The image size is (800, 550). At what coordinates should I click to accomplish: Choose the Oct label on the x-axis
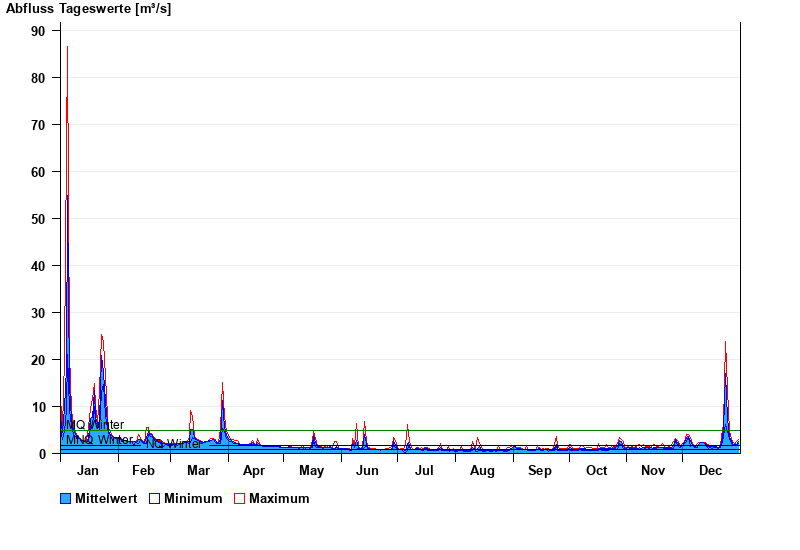(x=596, y=471)
